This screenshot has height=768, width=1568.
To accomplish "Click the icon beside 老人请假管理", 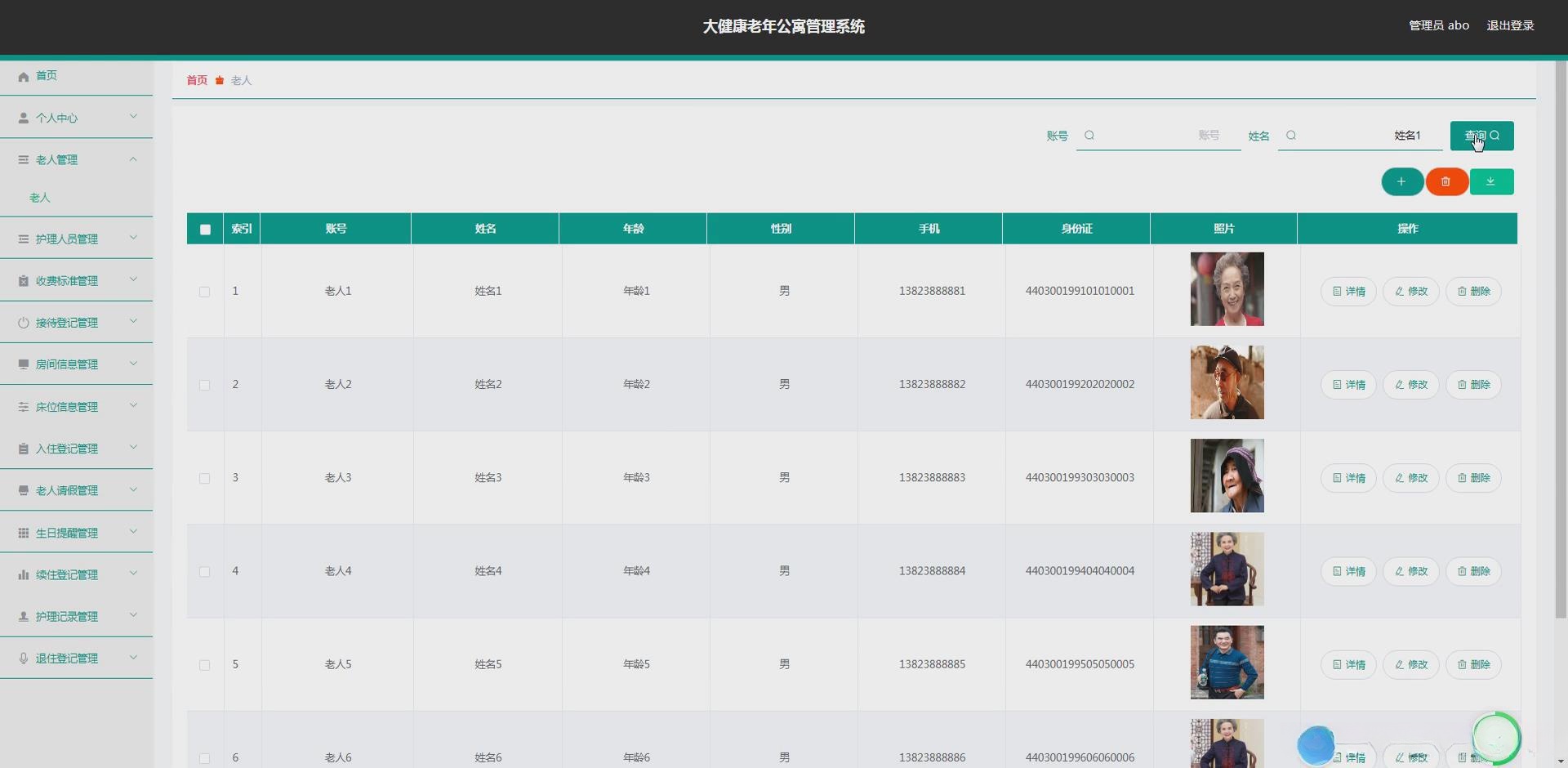I will point(24,490).
